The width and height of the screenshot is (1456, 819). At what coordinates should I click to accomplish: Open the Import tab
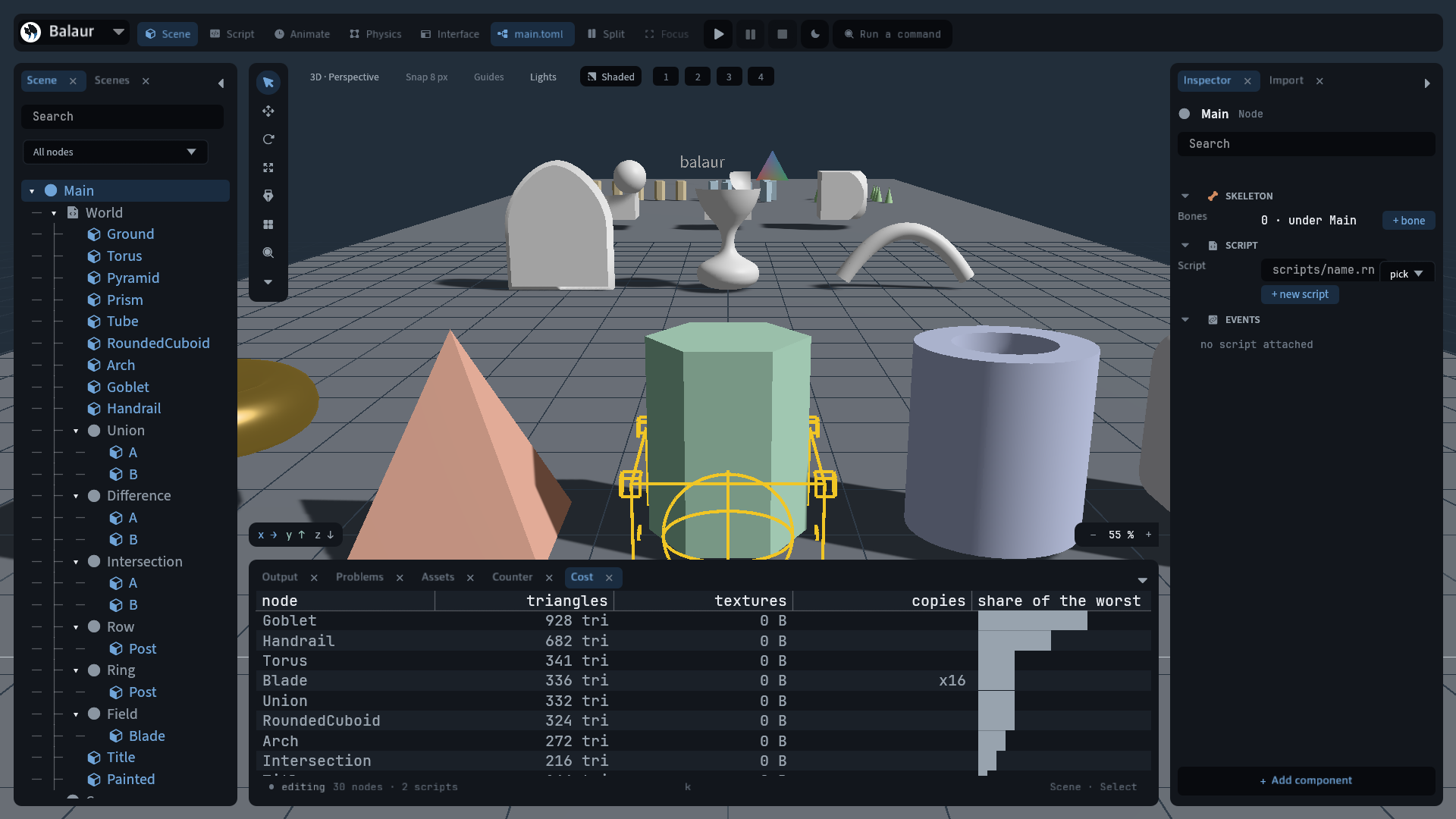[x=1286, y=80]
